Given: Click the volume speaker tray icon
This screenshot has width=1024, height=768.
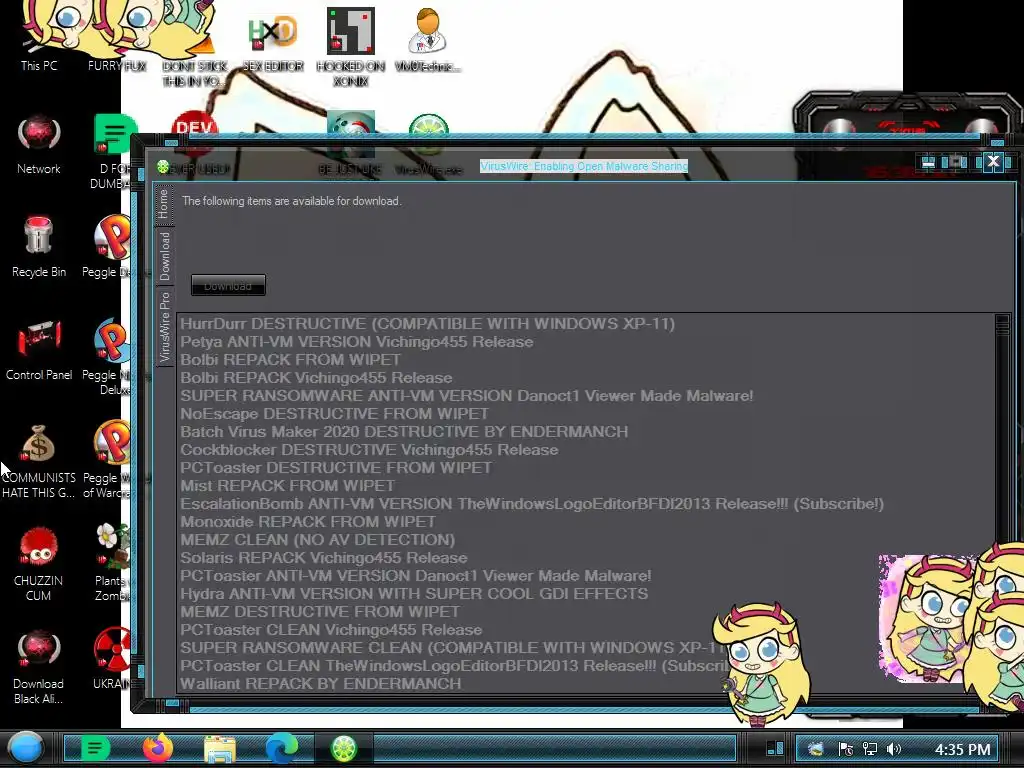Looking at the screenshot, I should tap(893, 749).
